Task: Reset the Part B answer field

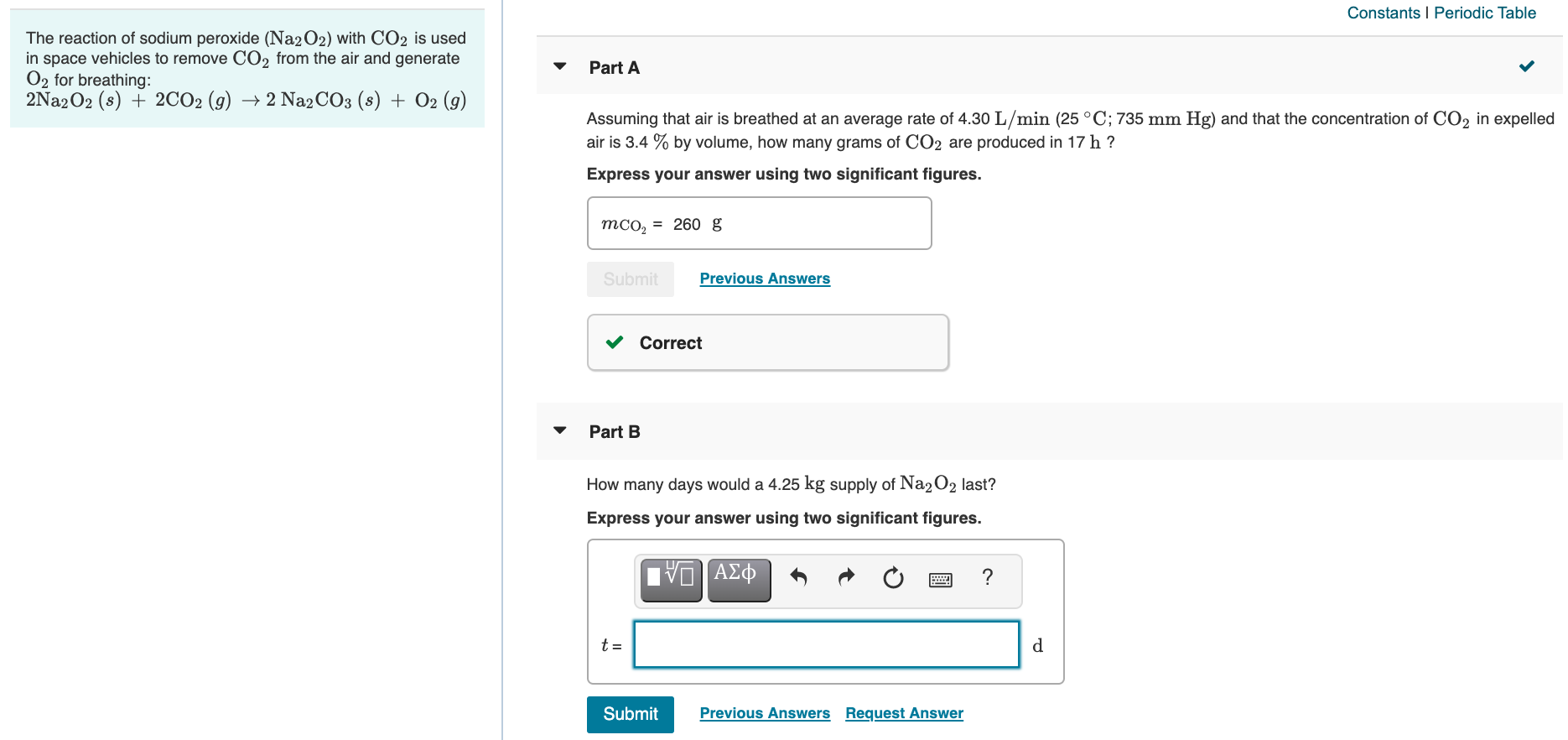Action: point(892,579)
